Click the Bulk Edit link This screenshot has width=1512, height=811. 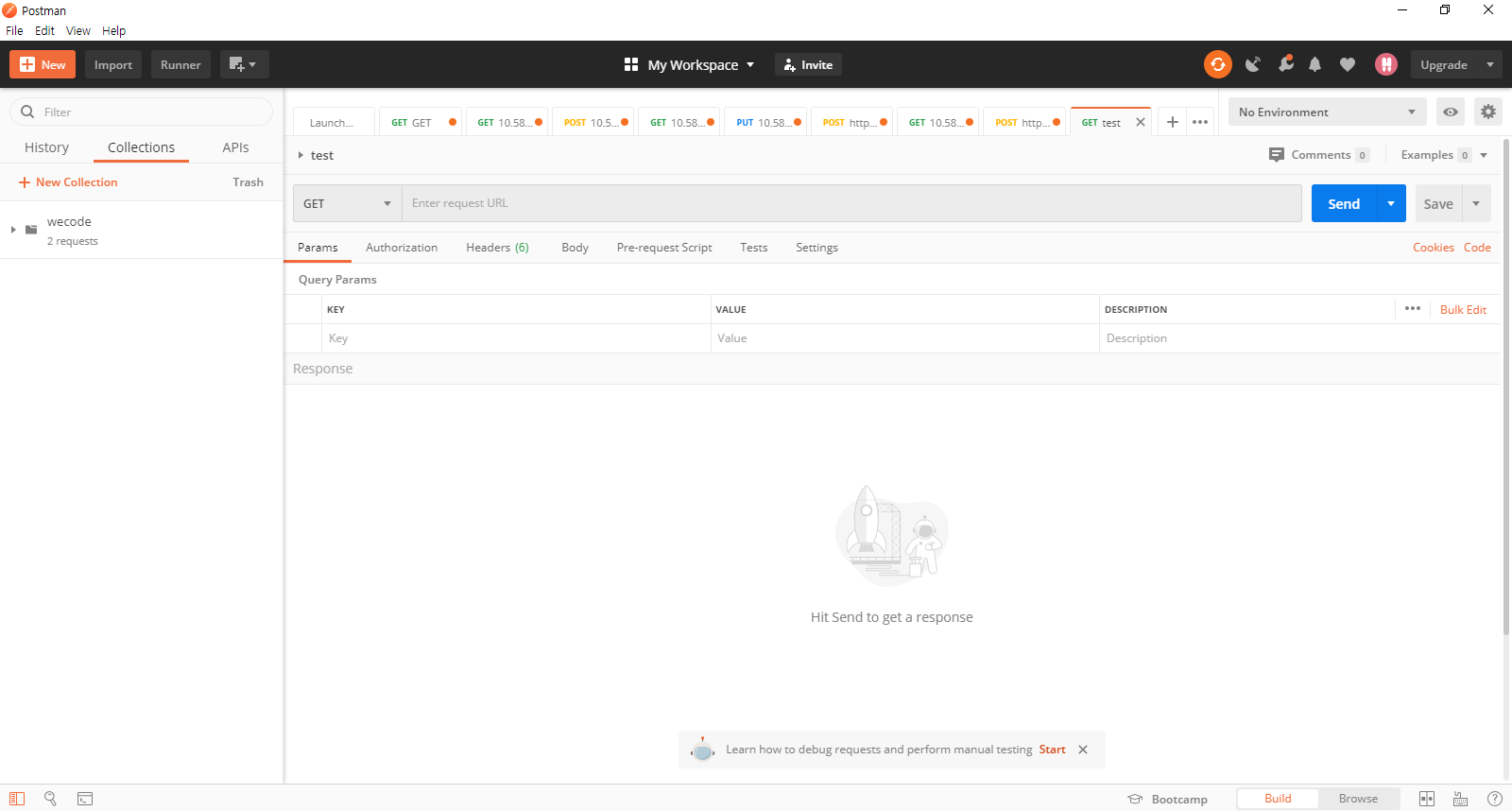[x=1463, y=310]
